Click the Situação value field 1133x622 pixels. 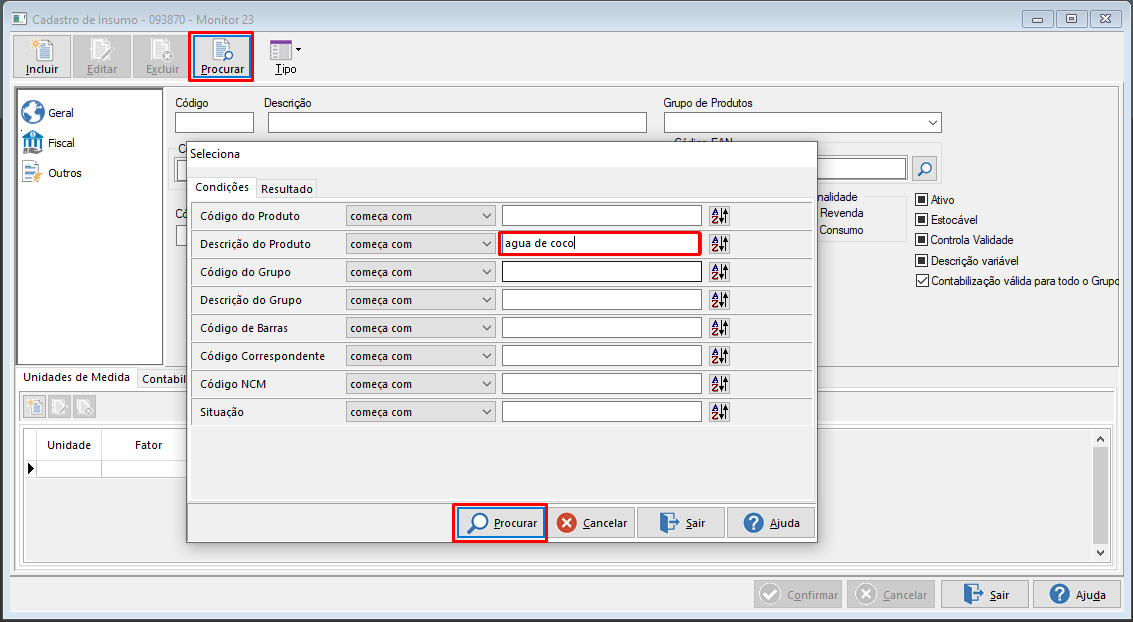pyautogui.click(x=602, y=412)
